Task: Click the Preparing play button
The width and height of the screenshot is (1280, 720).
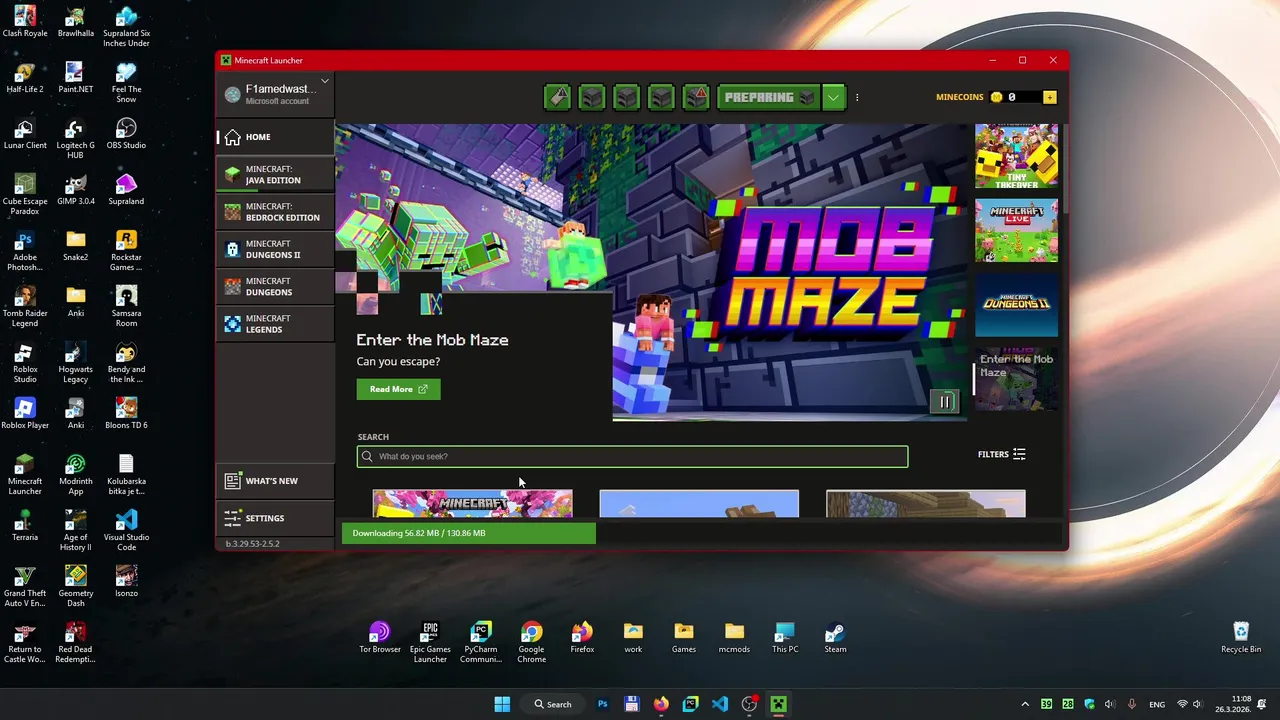Action: click(768, 97)
